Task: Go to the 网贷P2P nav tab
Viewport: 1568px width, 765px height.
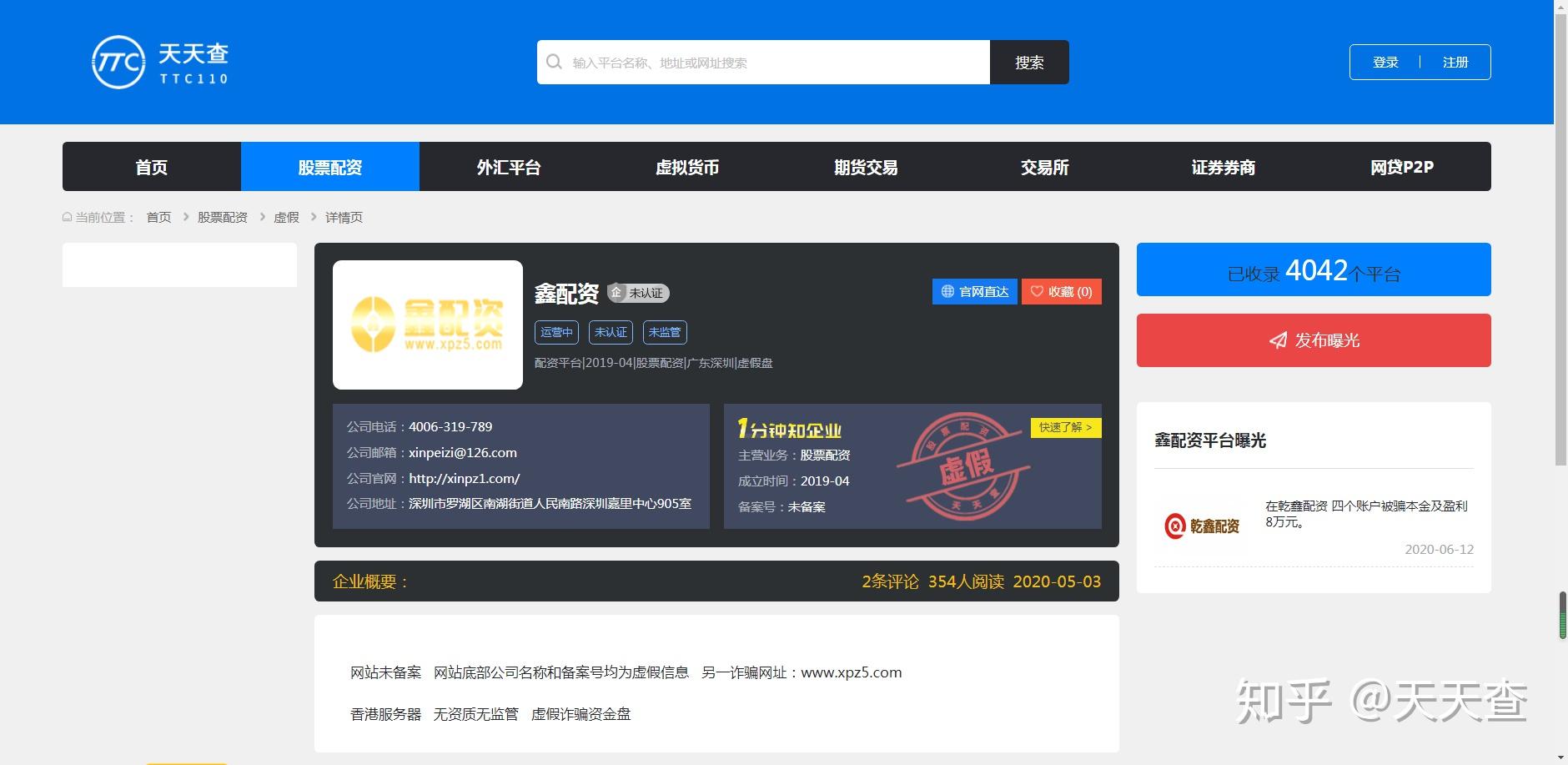Action: [1401, 167]
